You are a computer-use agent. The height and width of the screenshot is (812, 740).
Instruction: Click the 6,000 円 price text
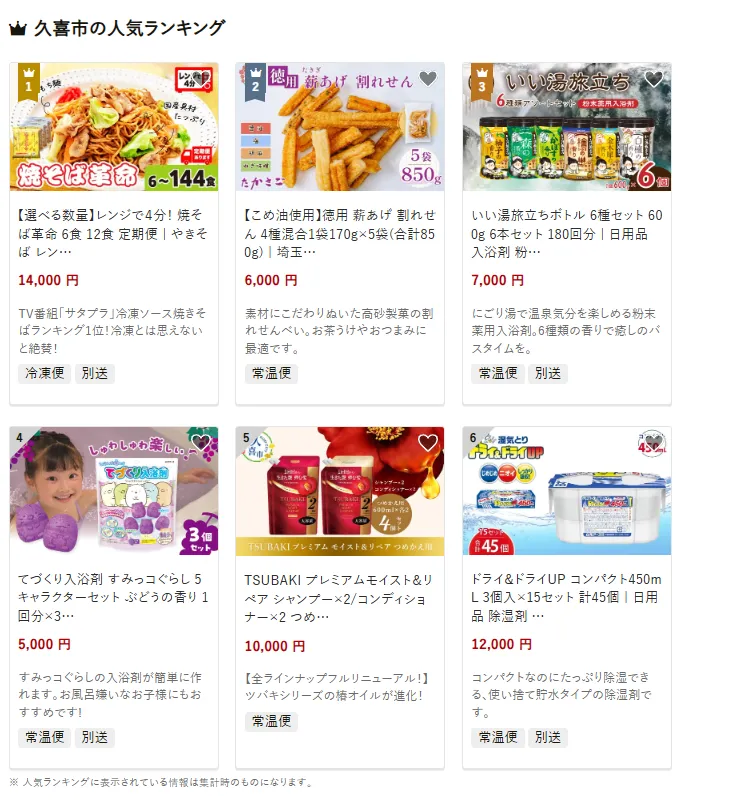[271, 280]
